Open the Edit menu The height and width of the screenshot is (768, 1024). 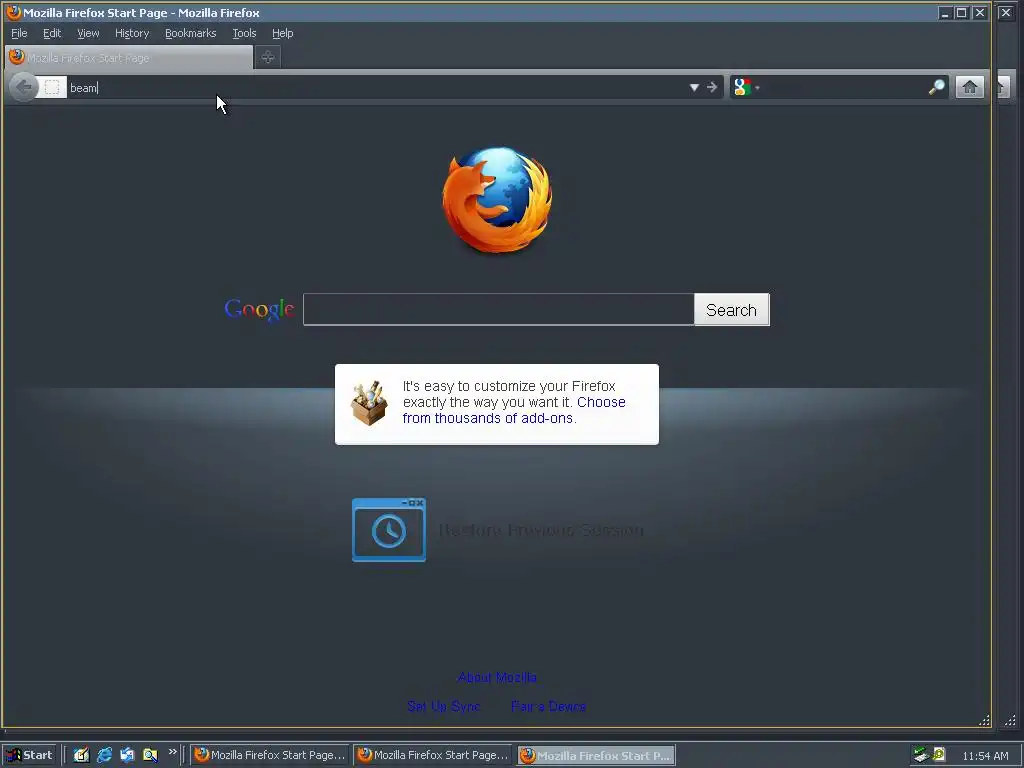click(52, 33)
